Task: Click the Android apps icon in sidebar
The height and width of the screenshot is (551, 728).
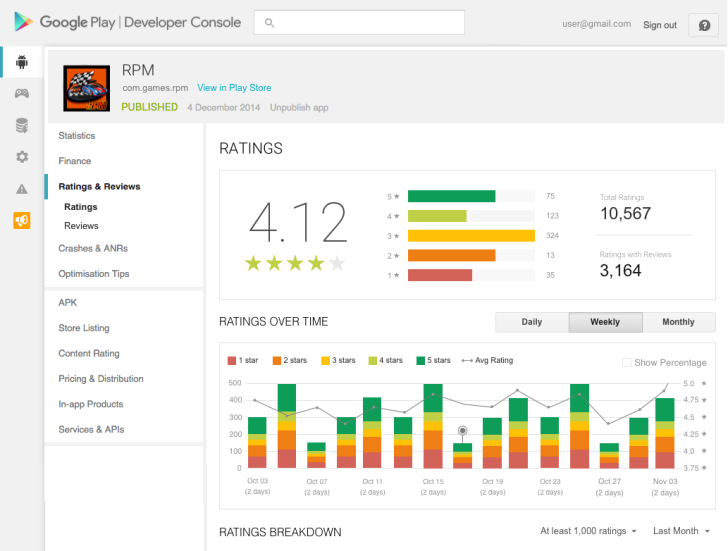Action: click(x=22, y=62)
